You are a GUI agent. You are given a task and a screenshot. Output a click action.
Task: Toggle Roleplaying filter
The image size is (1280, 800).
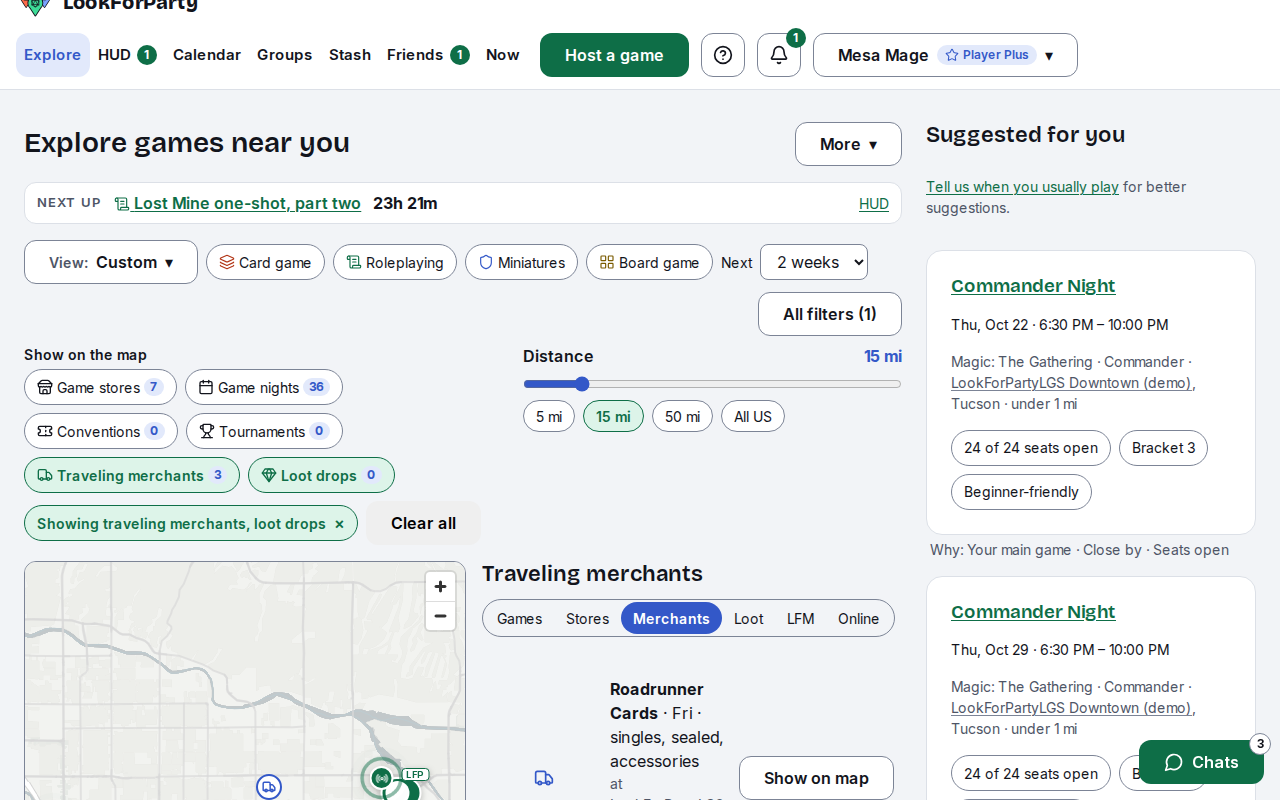click(x=395, y=262)
